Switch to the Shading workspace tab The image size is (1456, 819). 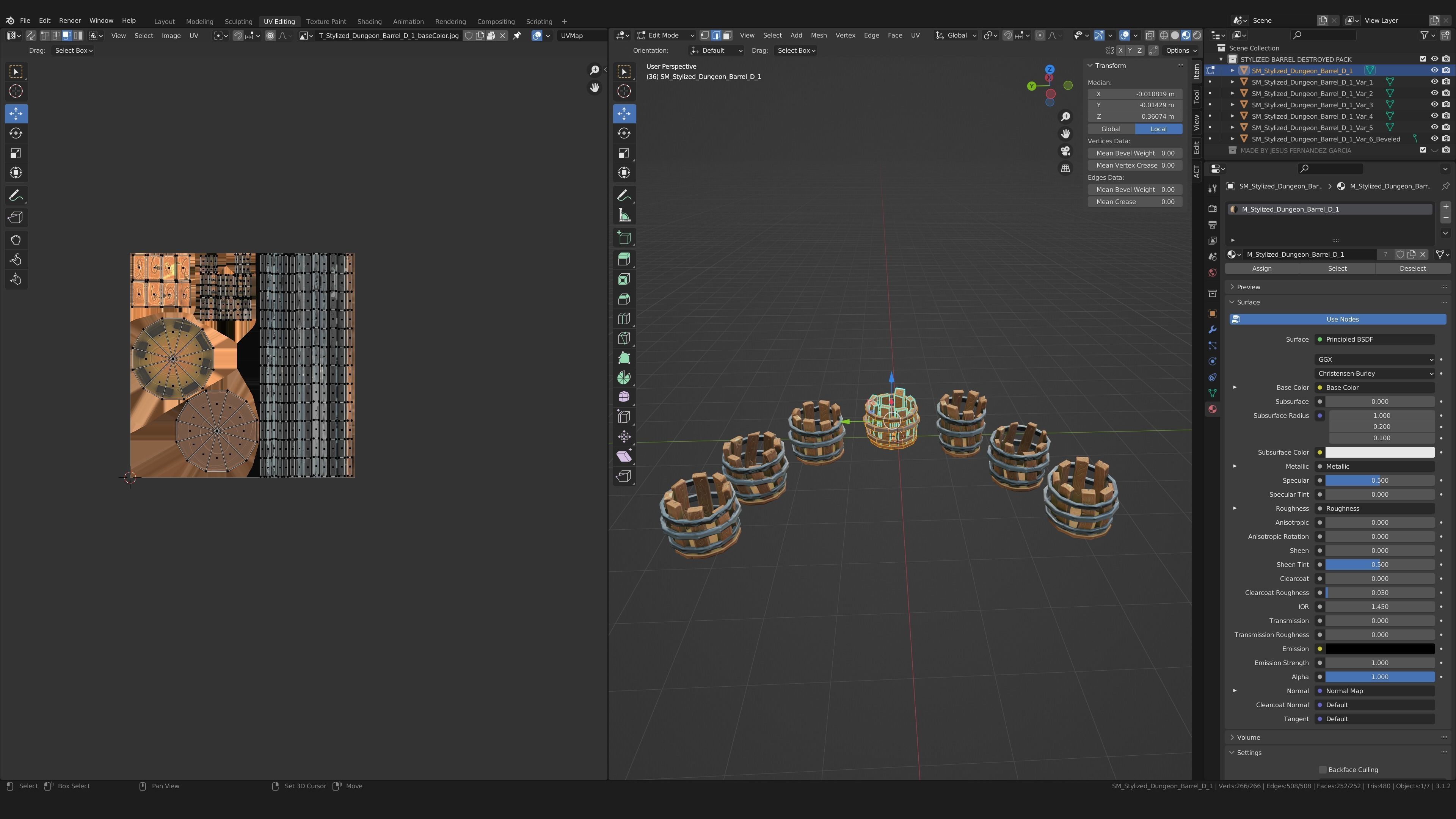(369, 22)
